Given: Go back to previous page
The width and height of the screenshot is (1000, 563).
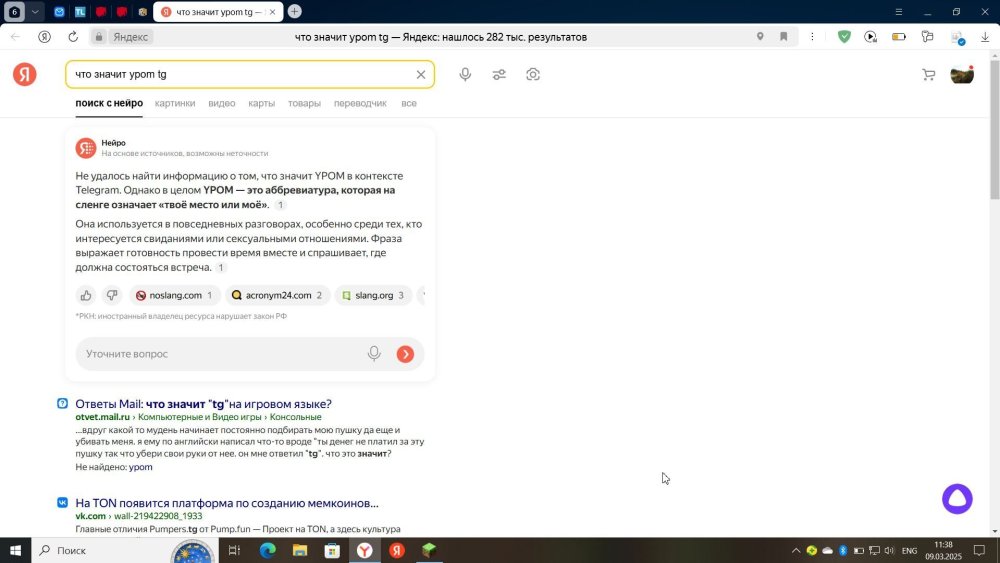Looking at the screenshot, I should point(15,37).
